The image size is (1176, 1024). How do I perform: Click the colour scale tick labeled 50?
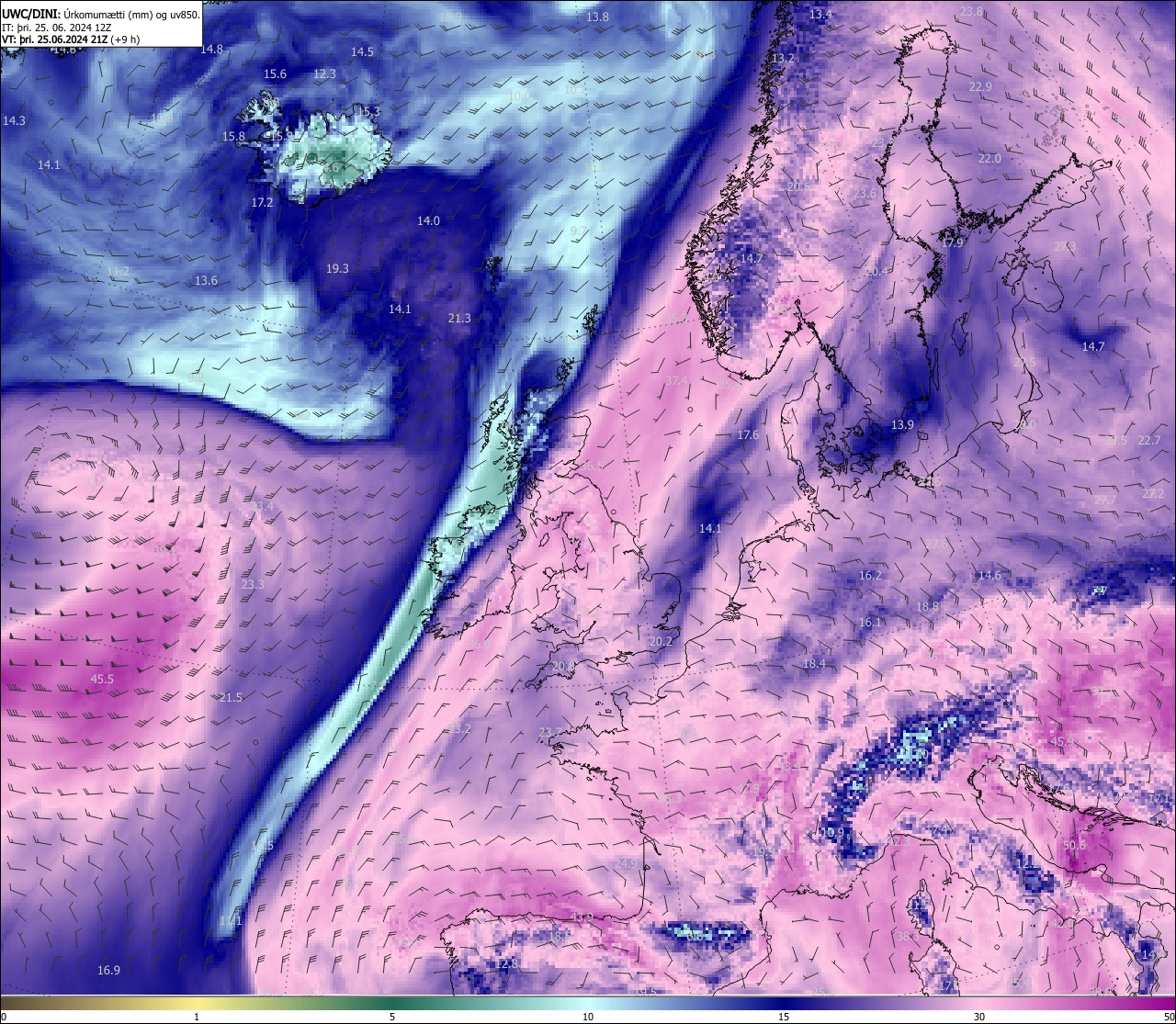1169,1017
